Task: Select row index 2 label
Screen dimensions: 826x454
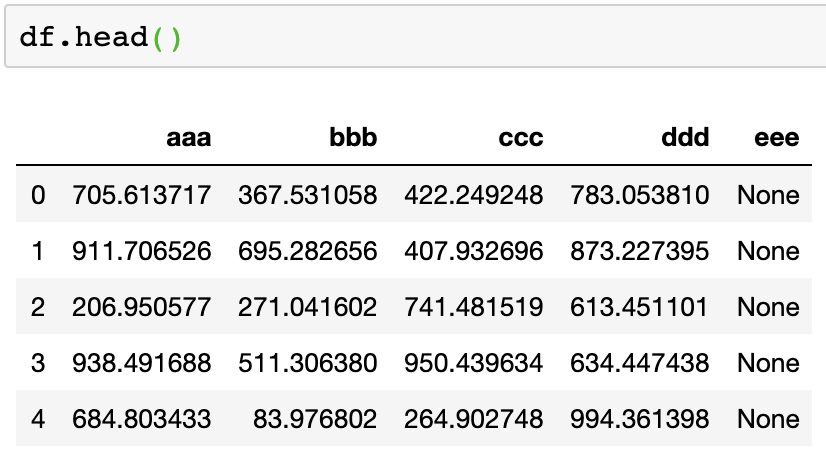Action: click(x=38, y=306)
